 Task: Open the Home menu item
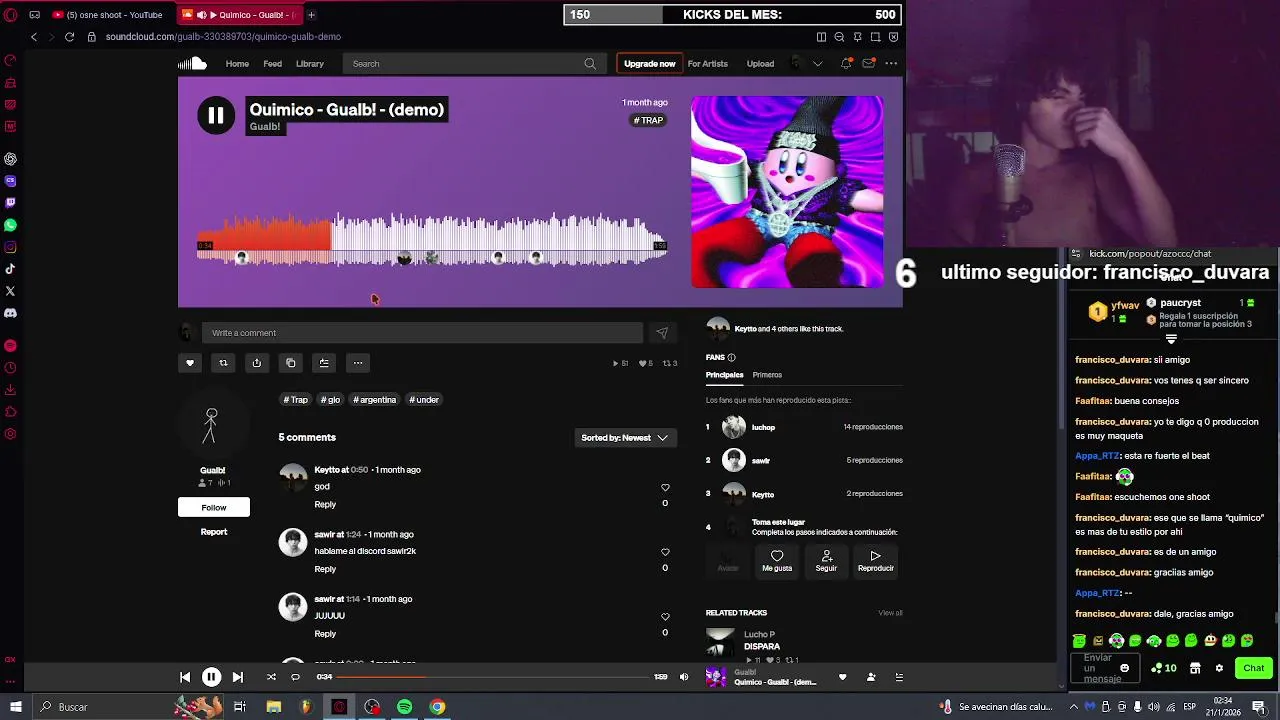[x=237, y=64]
